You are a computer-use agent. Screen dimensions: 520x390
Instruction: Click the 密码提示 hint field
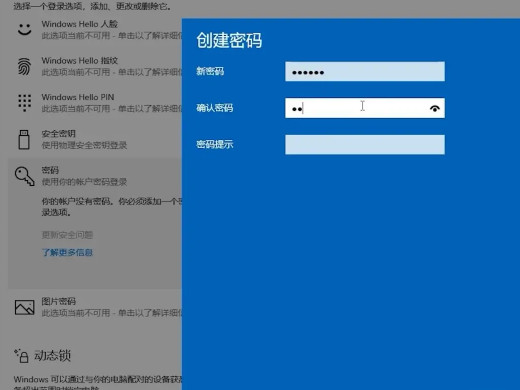click(365, 145)
